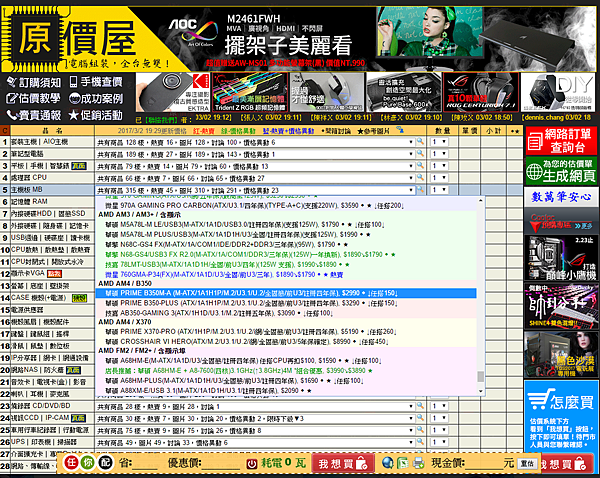Image resolution: width=600 pixels, height=478 pixels.
Task: Open ROG Centurion 7.1 banner thumbnail
Action: [x=481, y=92]
